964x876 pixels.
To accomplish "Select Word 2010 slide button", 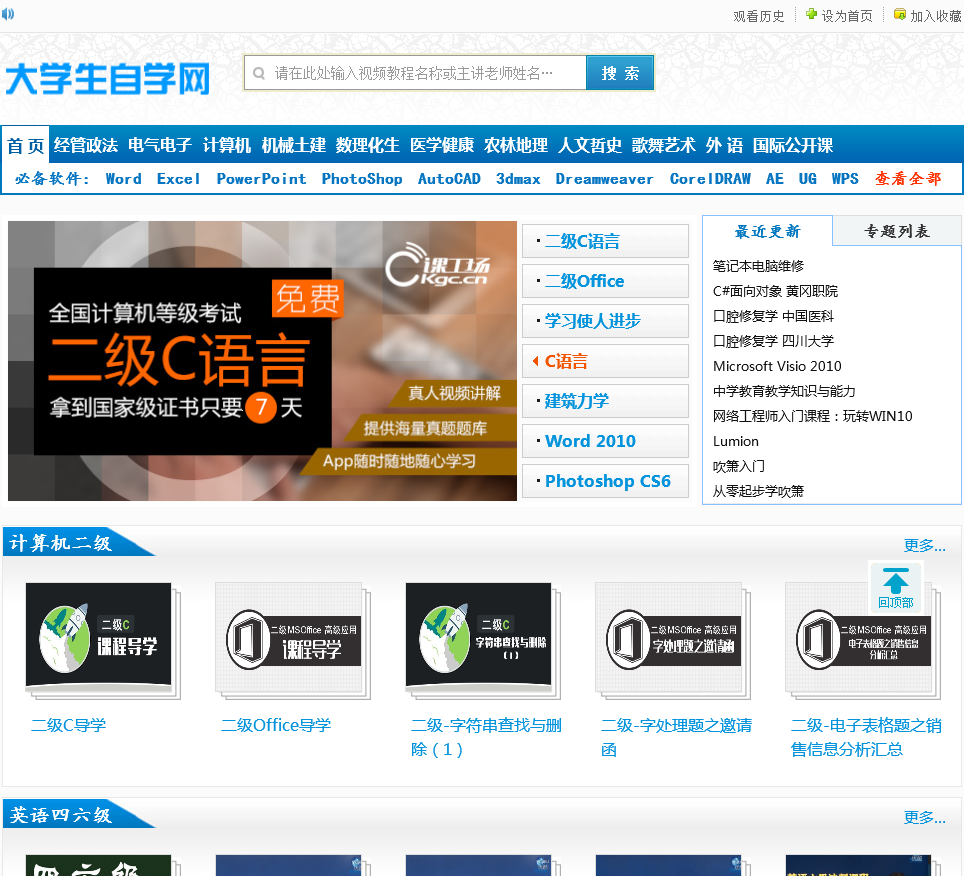I will [605, 441].
